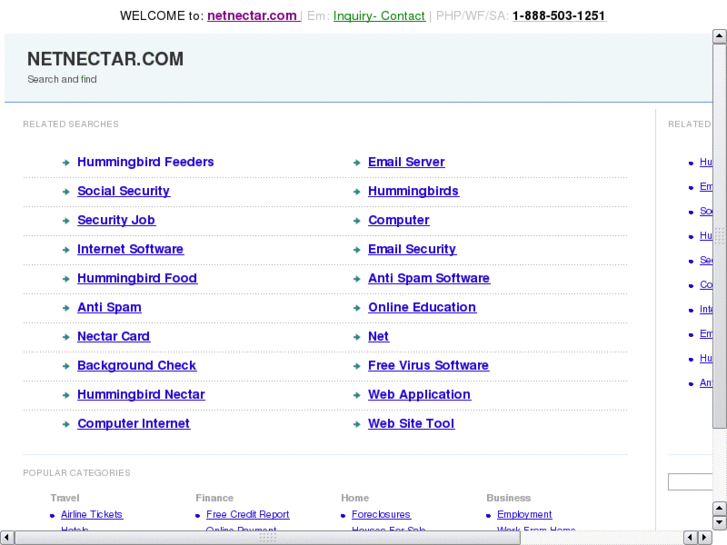Click the Web Application link

tap(419, 395)
